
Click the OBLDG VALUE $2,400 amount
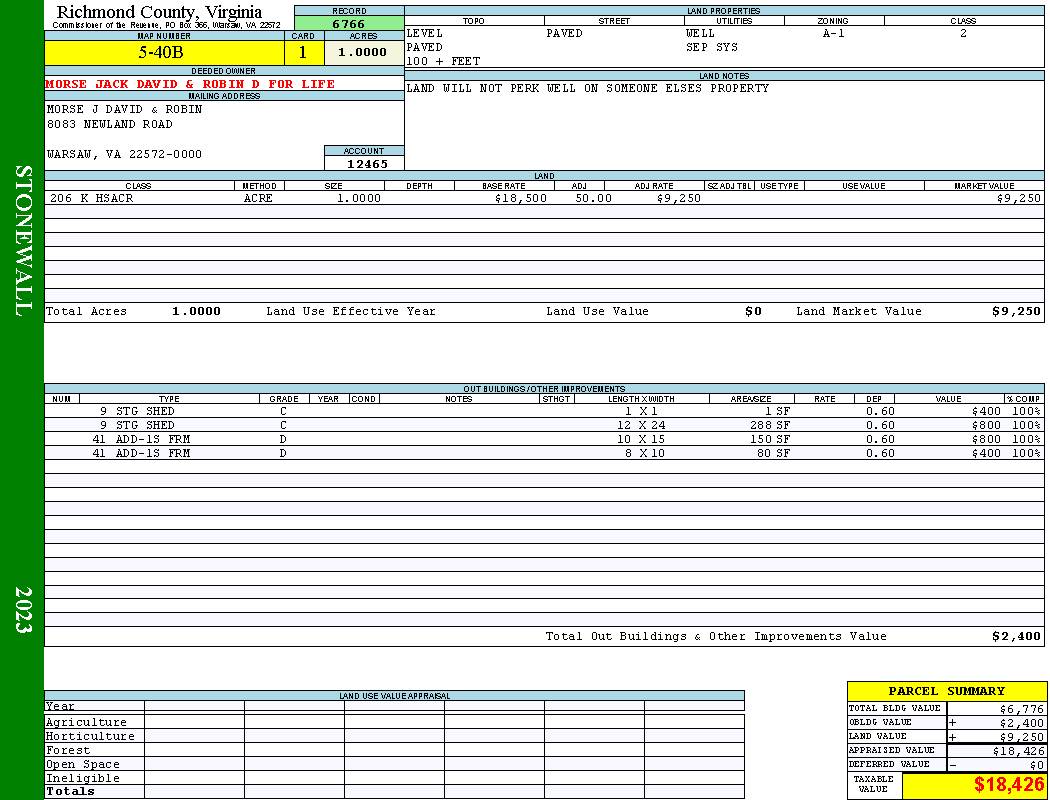[1021, 723]
